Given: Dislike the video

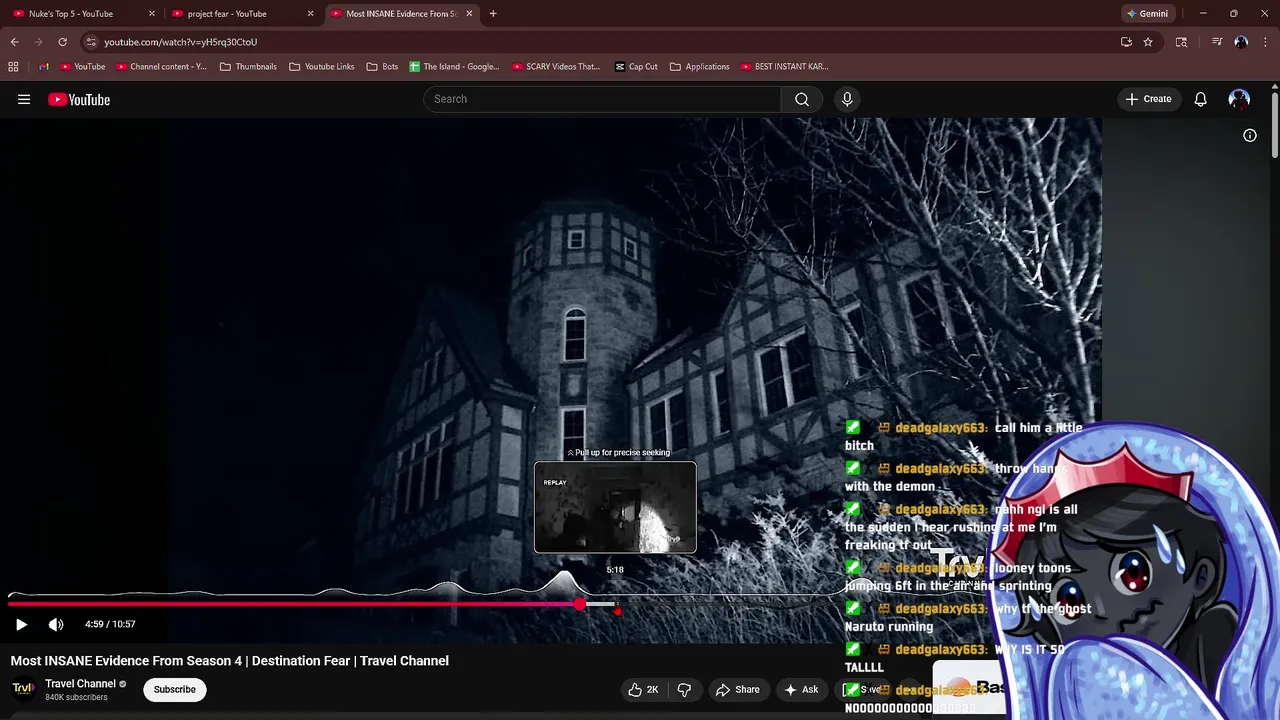Looking at the screenshot, I should click(684, 689).
